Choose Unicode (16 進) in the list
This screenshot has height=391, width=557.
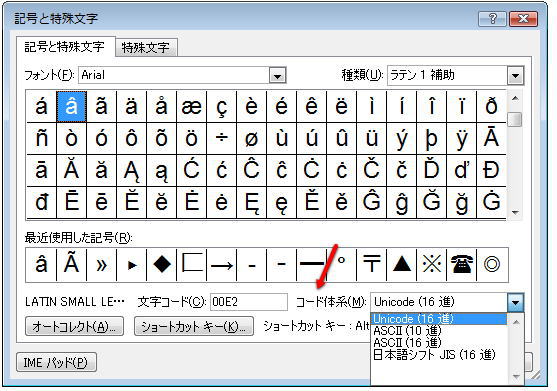(439, 319)
